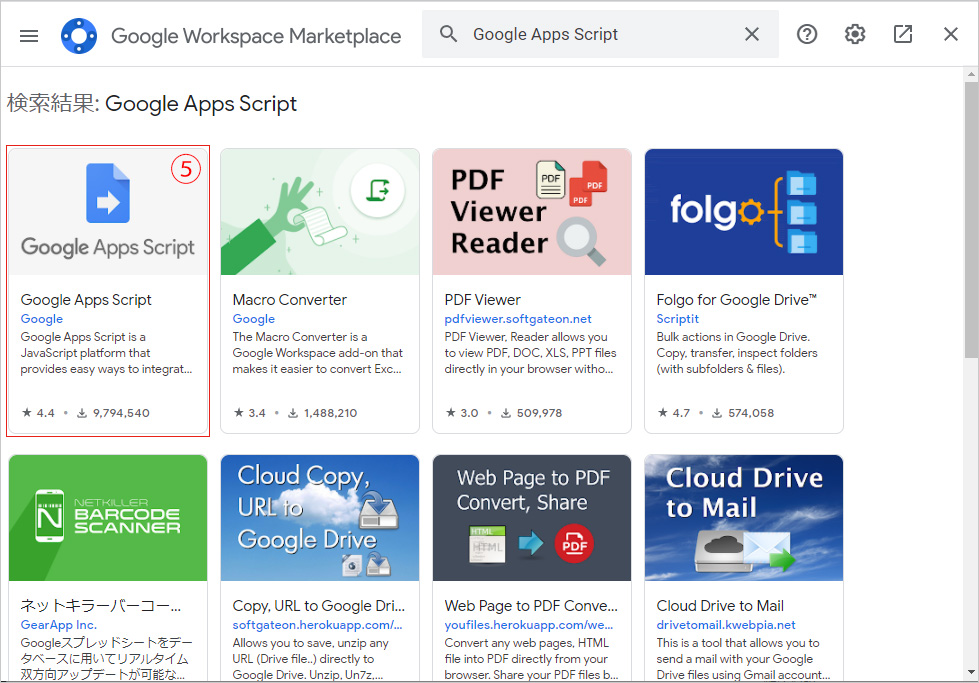Click the 574,058 install count

click(x=744, y=413)
